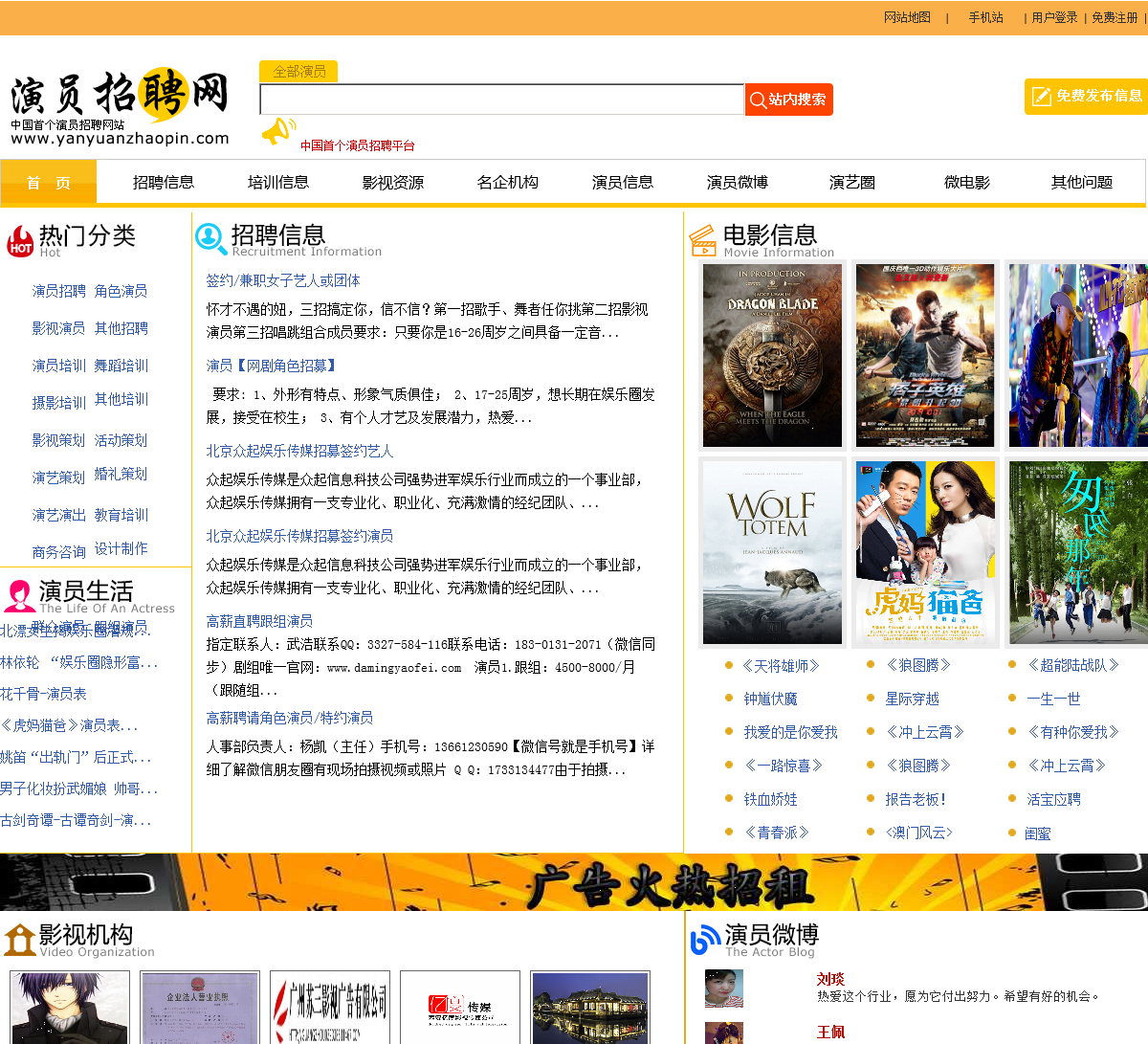Click the 免费注册 link

pyautogui.click(x=1115, y=17)
